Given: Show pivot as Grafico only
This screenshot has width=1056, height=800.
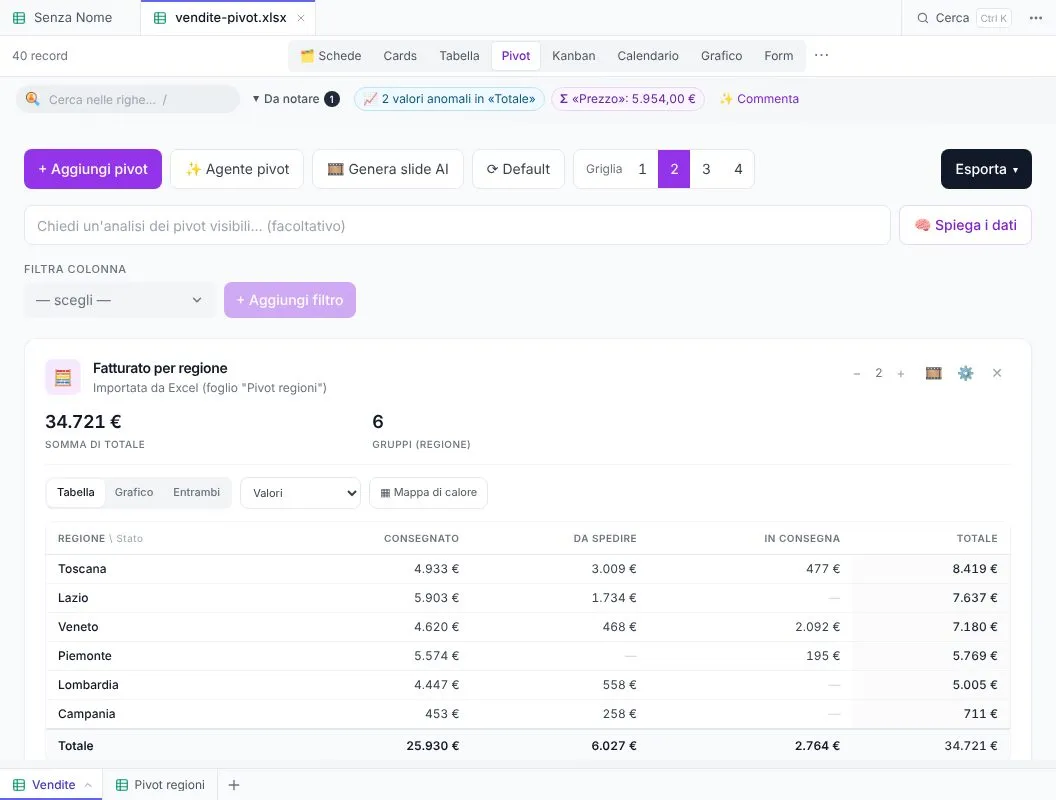Looking at the screenshot, I should click(134, 492).
